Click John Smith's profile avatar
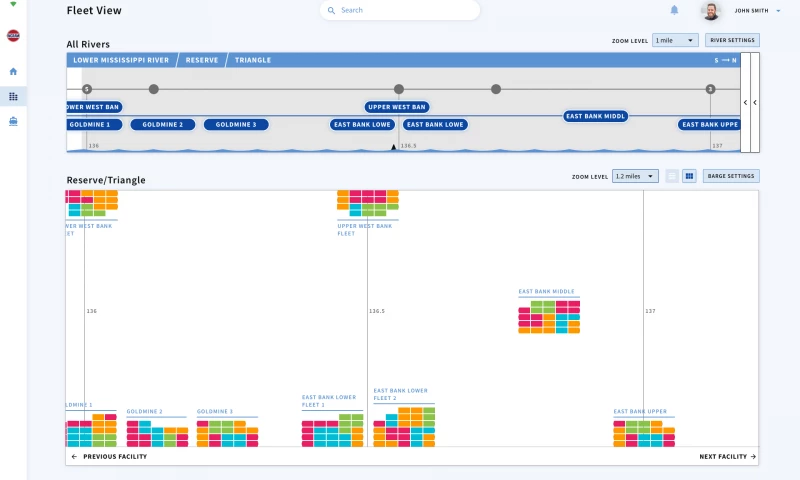 coord(711,11)
